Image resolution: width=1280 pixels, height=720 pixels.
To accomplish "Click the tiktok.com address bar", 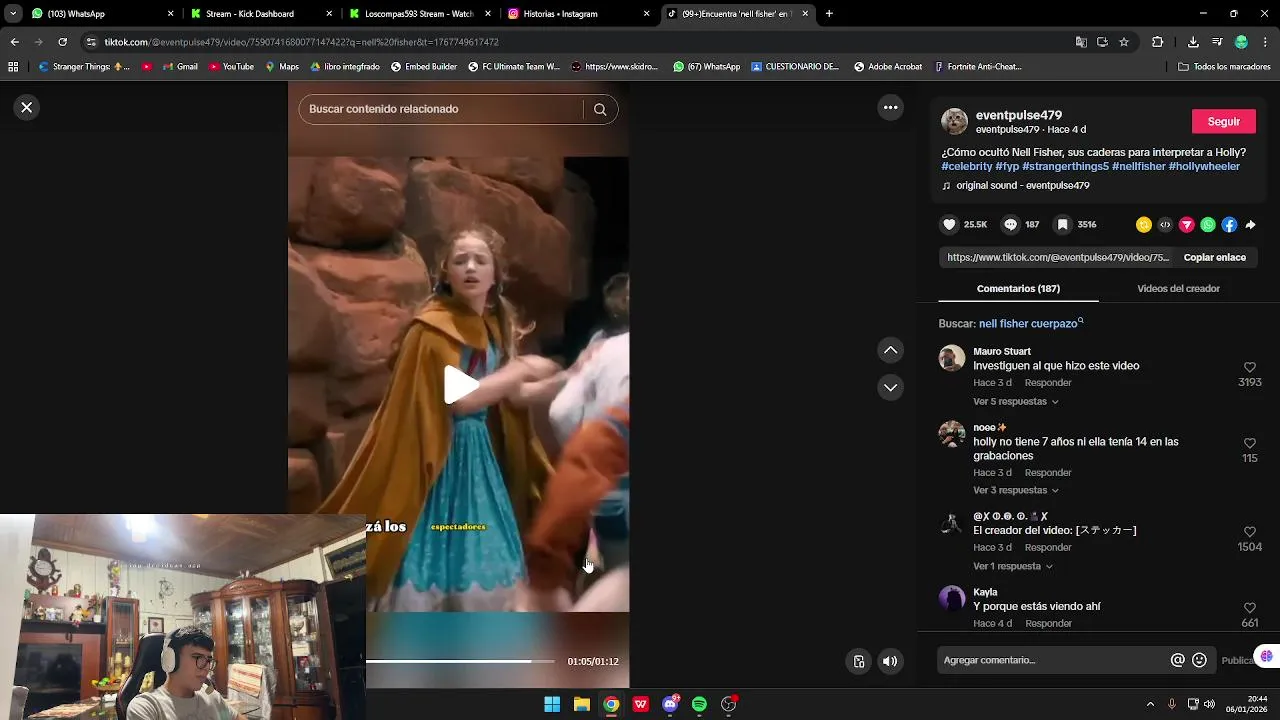I will point(580,42).
